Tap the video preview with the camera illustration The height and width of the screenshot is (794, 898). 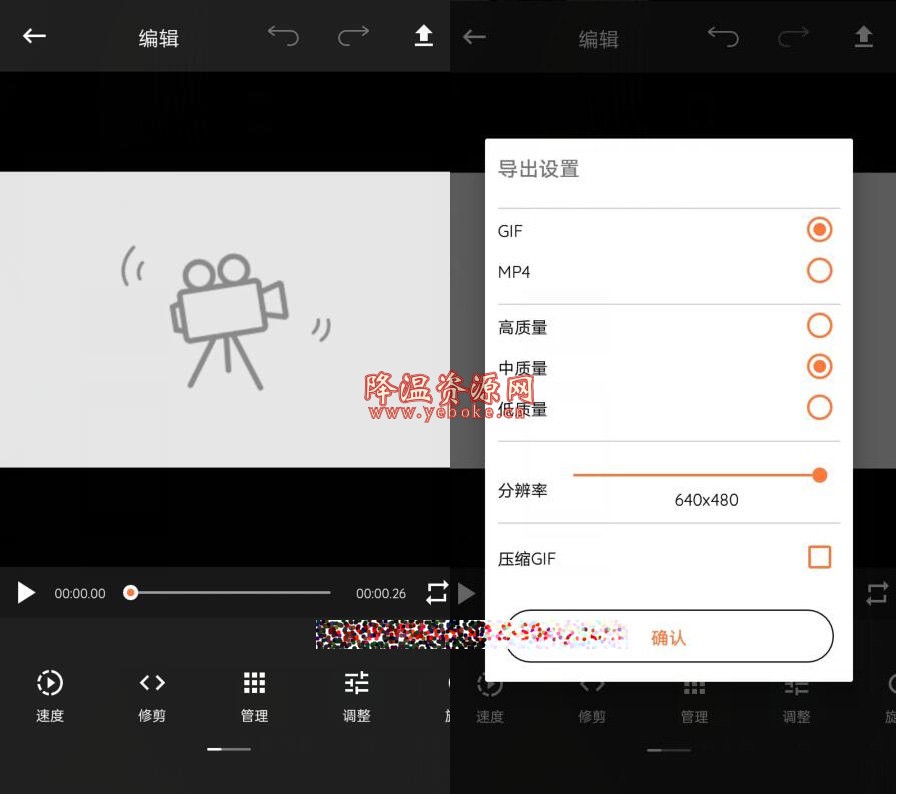[x=224, y=320]
